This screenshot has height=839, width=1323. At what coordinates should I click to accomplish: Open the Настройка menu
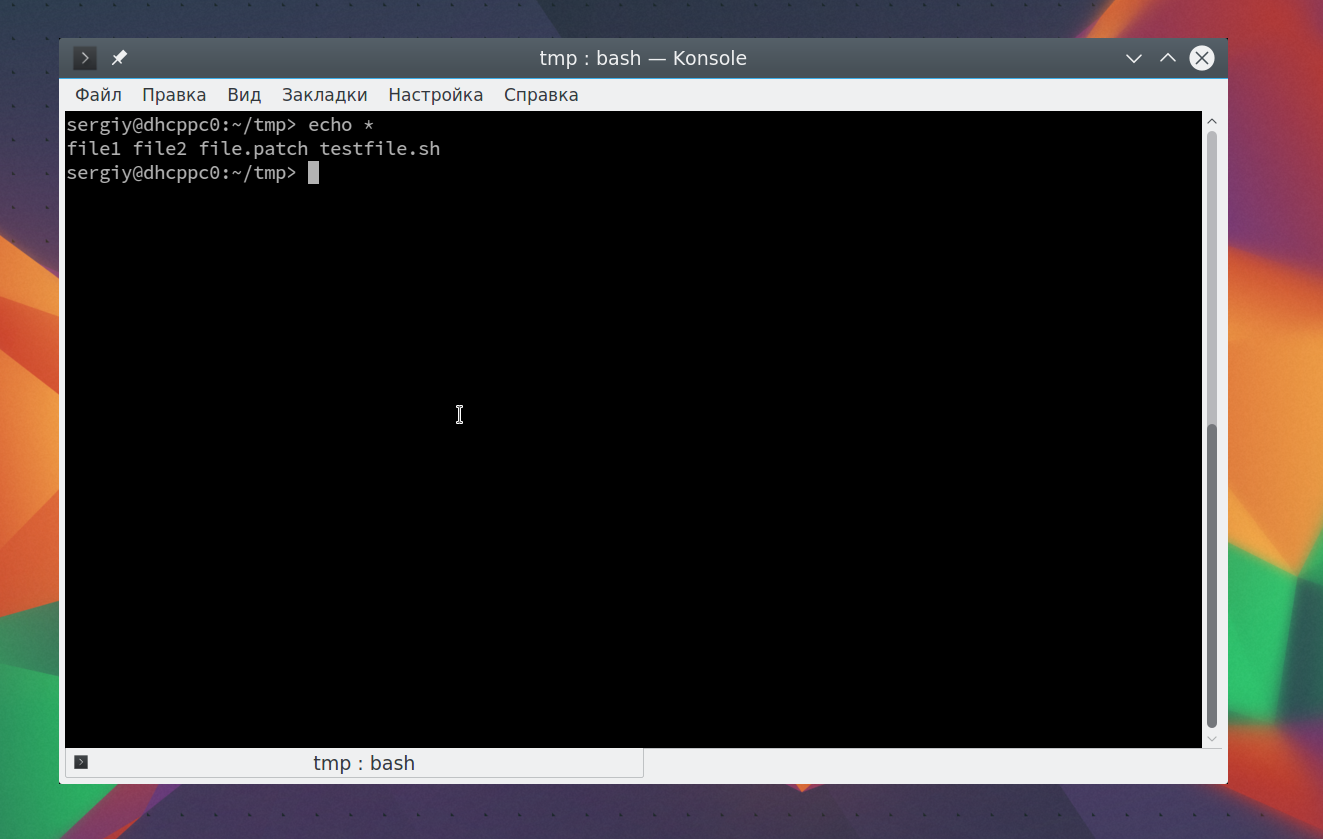[x=436, y=95]
